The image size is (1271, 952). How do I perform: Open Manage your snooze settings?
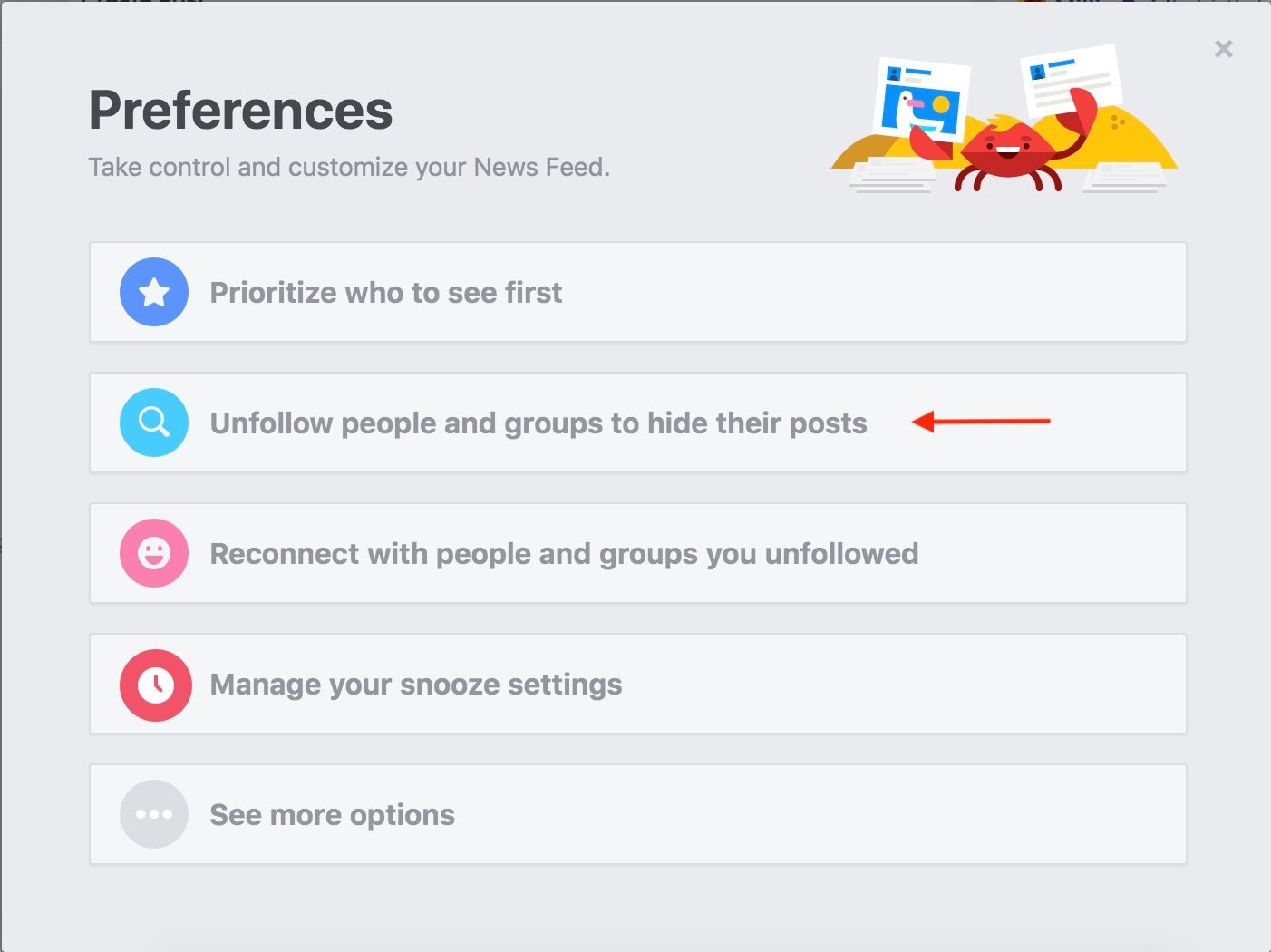415,685
